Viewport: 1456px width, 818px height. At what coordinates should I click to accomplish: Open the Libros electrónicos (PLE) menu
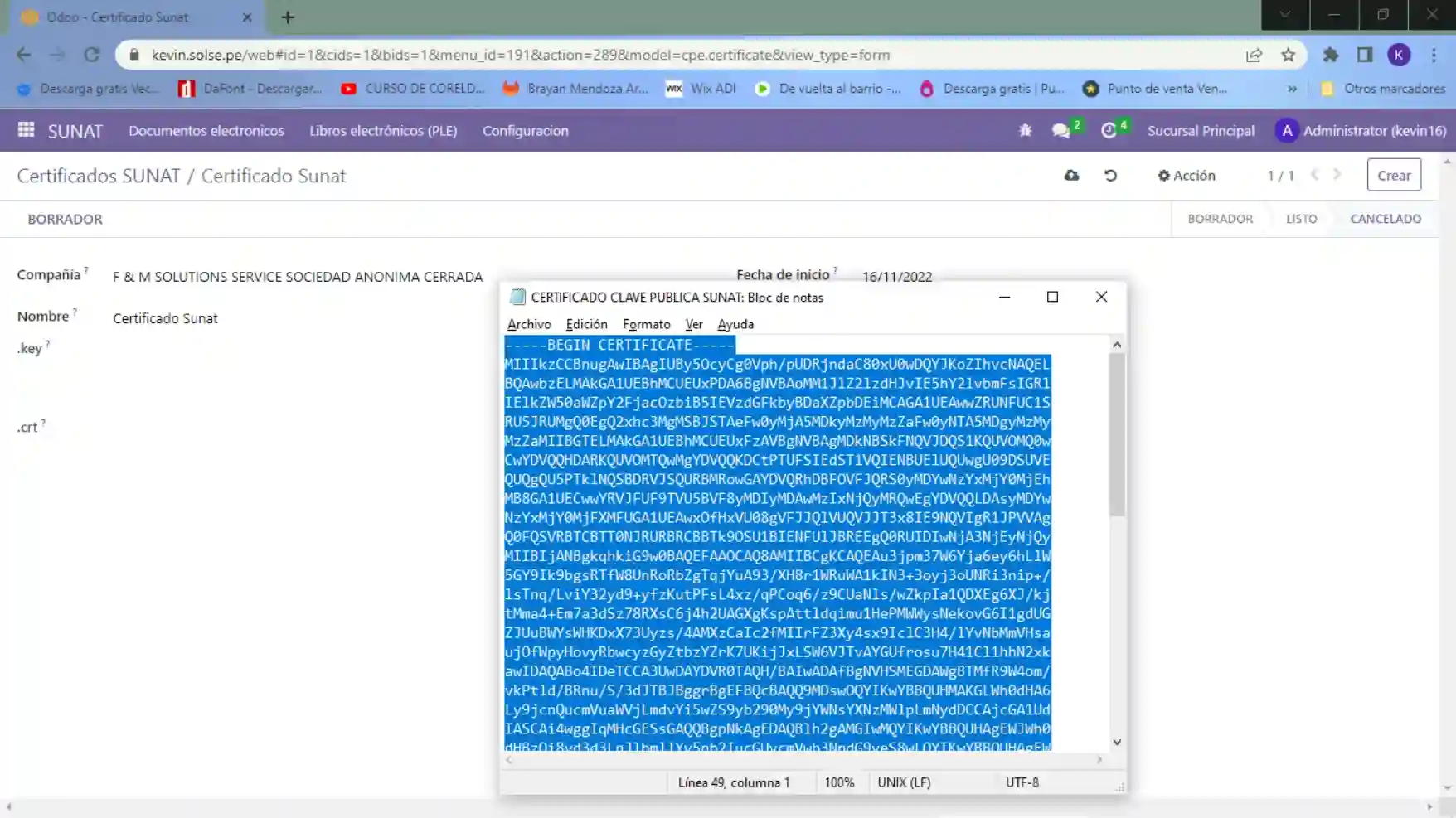383,130
